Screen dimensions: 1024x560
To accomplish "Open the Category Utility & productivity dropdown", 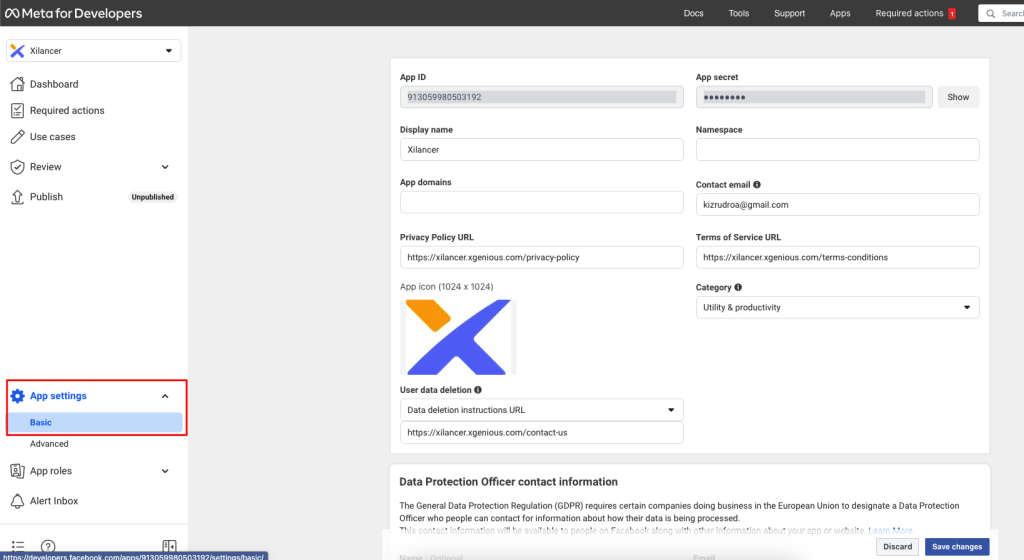I will (837, 307).
